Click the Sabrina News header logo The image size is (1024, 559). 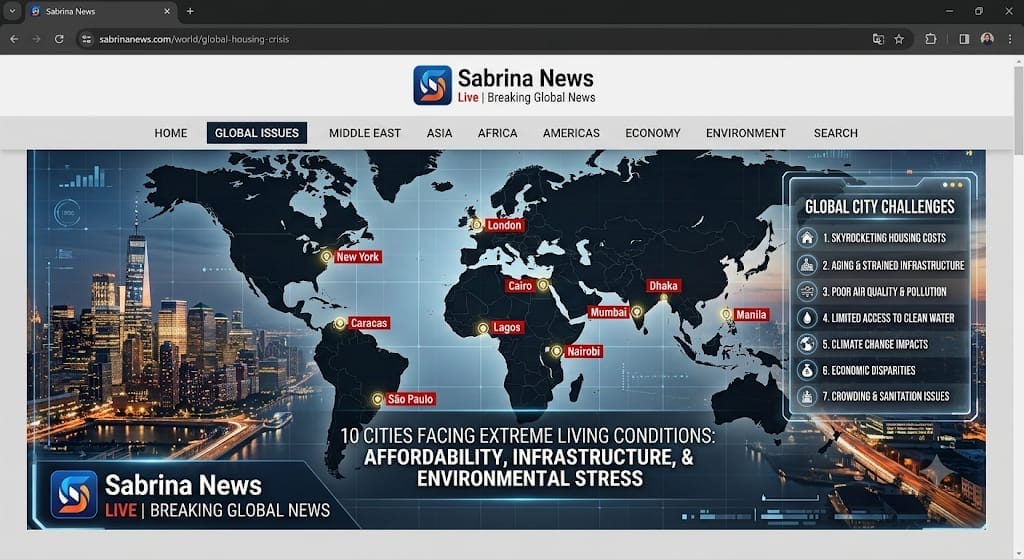(432, 85)
